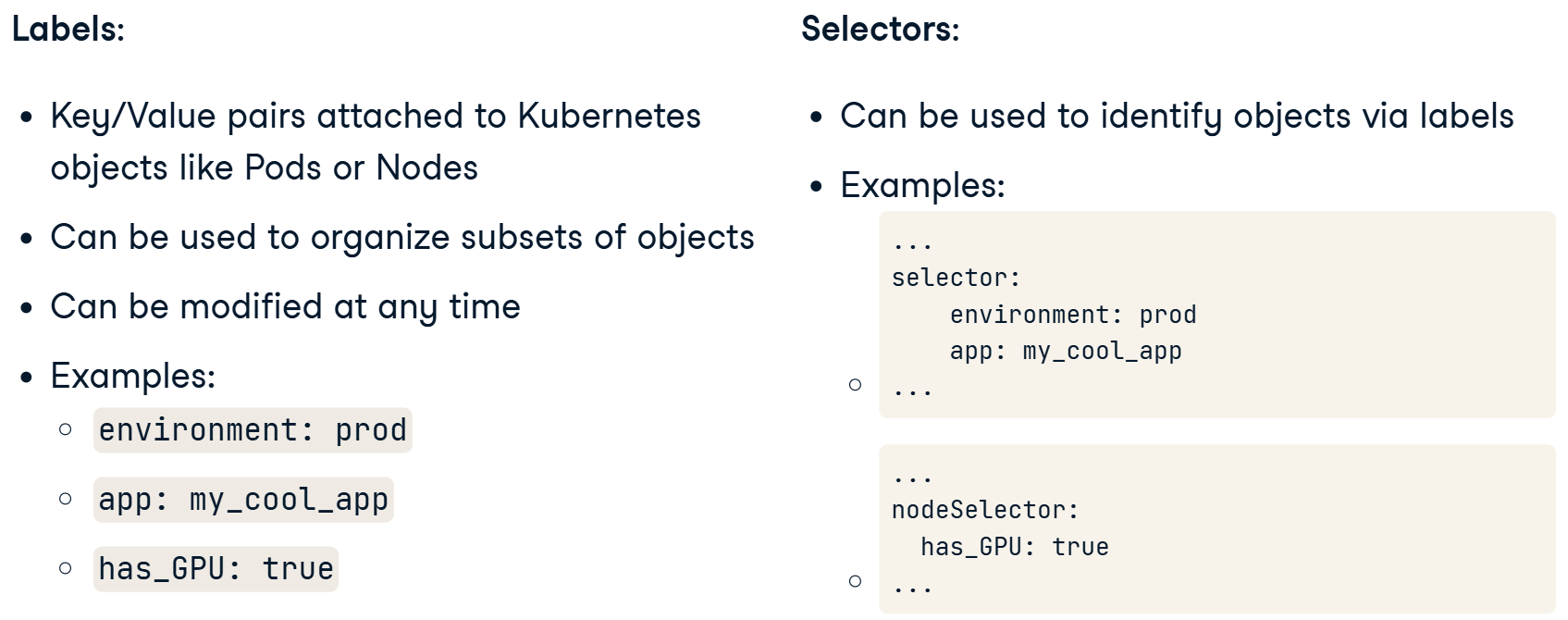This screenshot has height=620, width=1568.
Task: Select the 'has_GPU: true' label chip
Action: 216,568
